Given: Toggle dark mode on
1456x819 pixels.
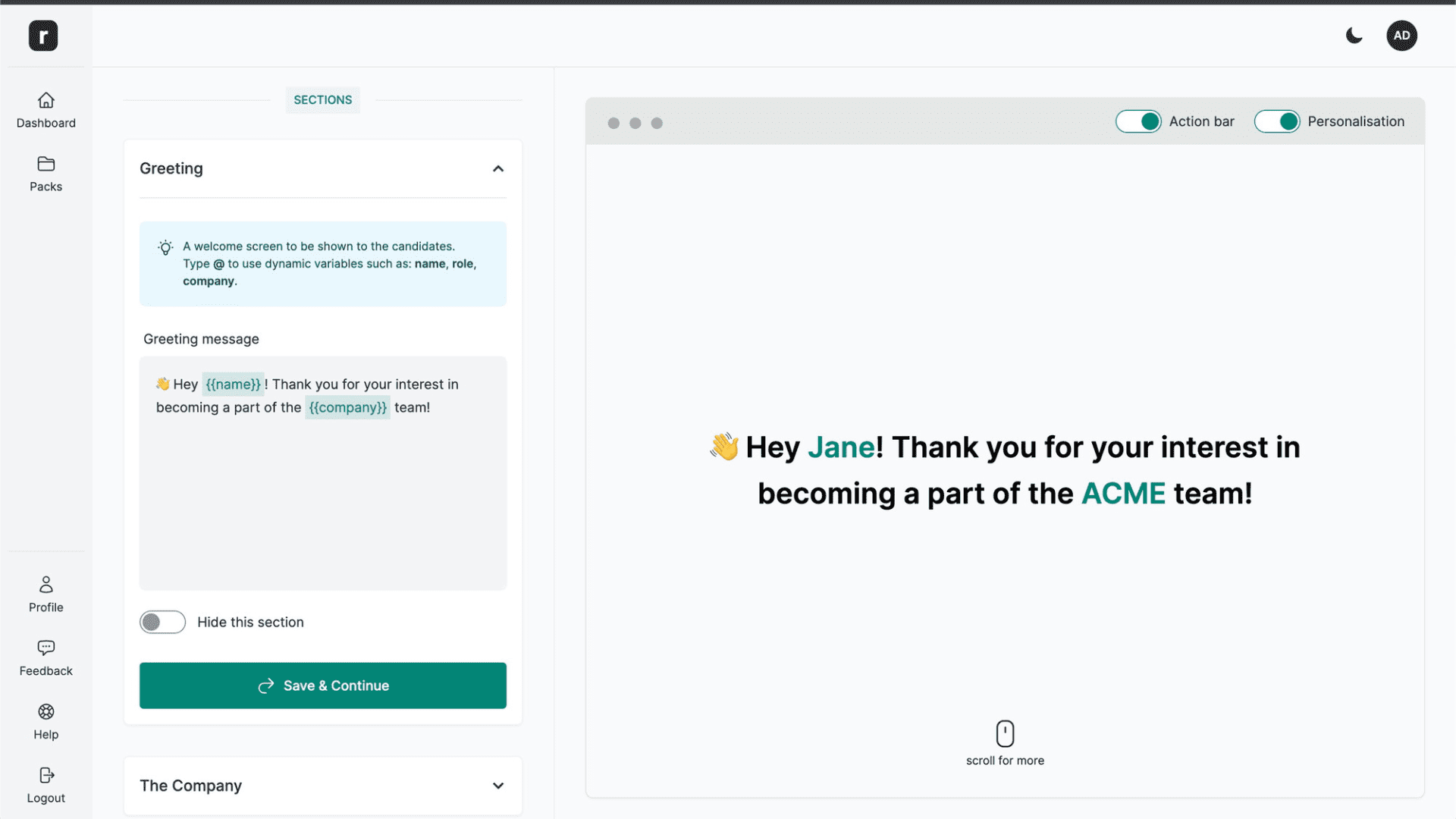Looking at the screenshot, I should 1354,35.
